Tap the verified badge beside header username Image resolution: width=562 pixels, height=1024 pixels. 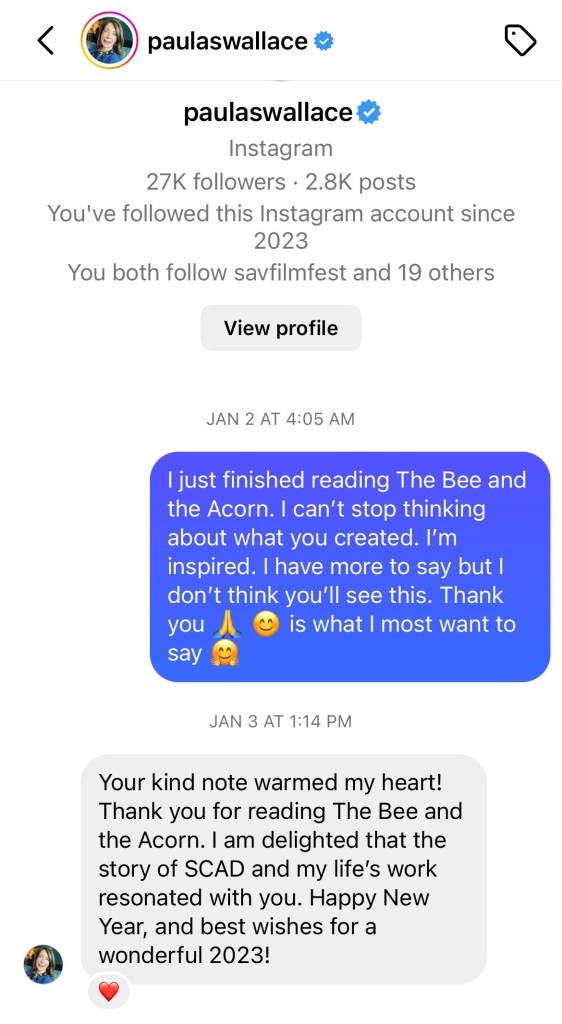coord(324,42)
